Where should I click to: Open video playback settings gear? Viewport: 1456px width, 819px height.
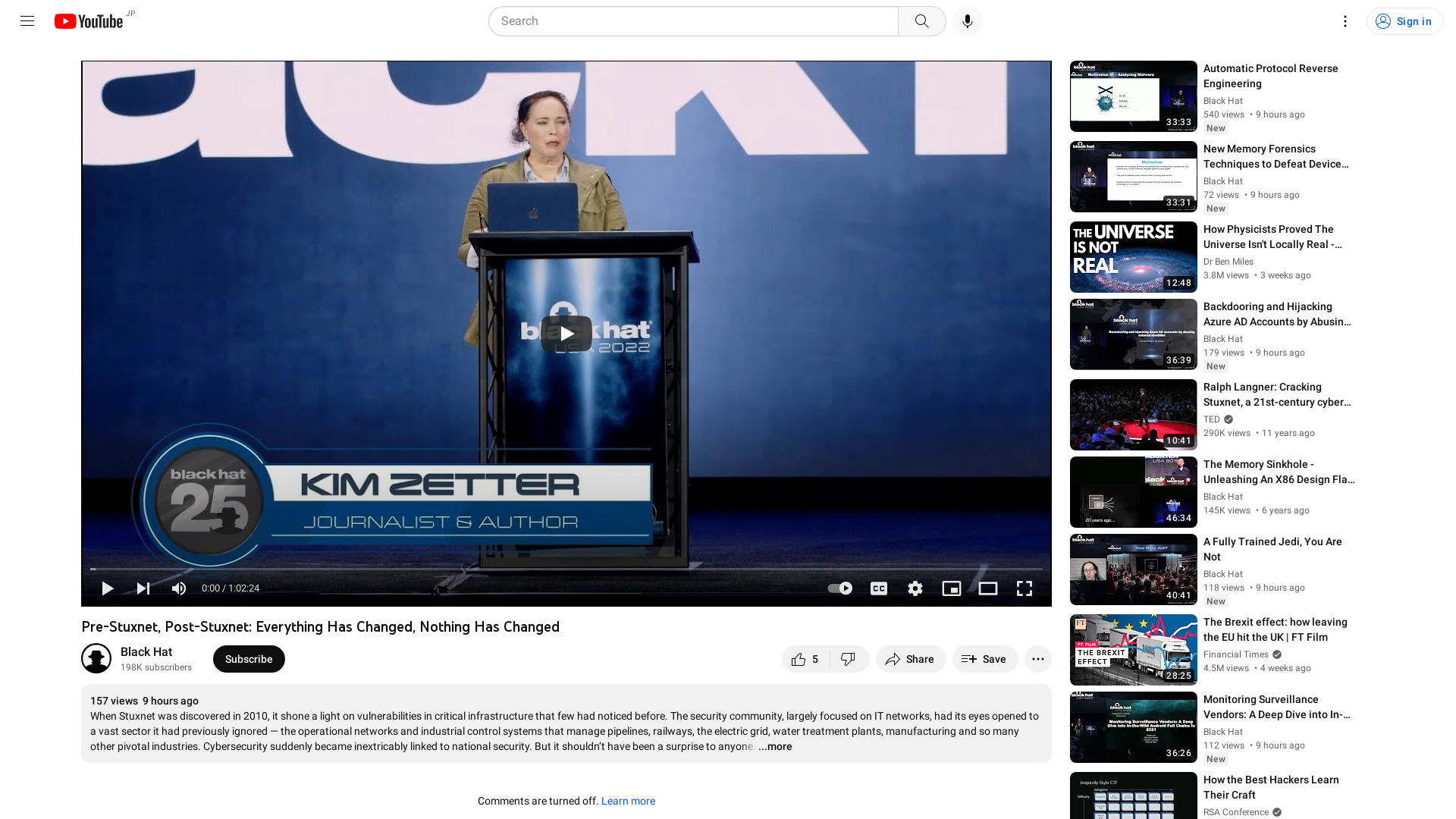coord(915,588)
